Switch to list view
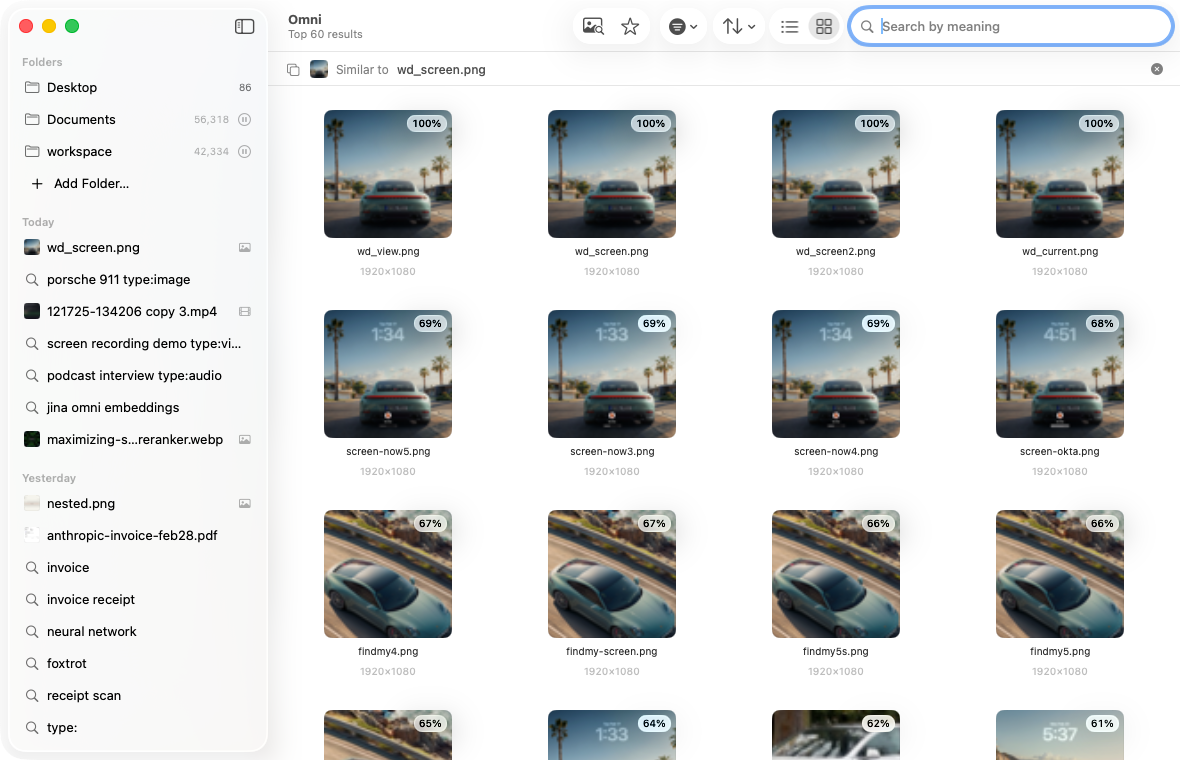This screenshot has width=1180, height=760. coord(789,26)
